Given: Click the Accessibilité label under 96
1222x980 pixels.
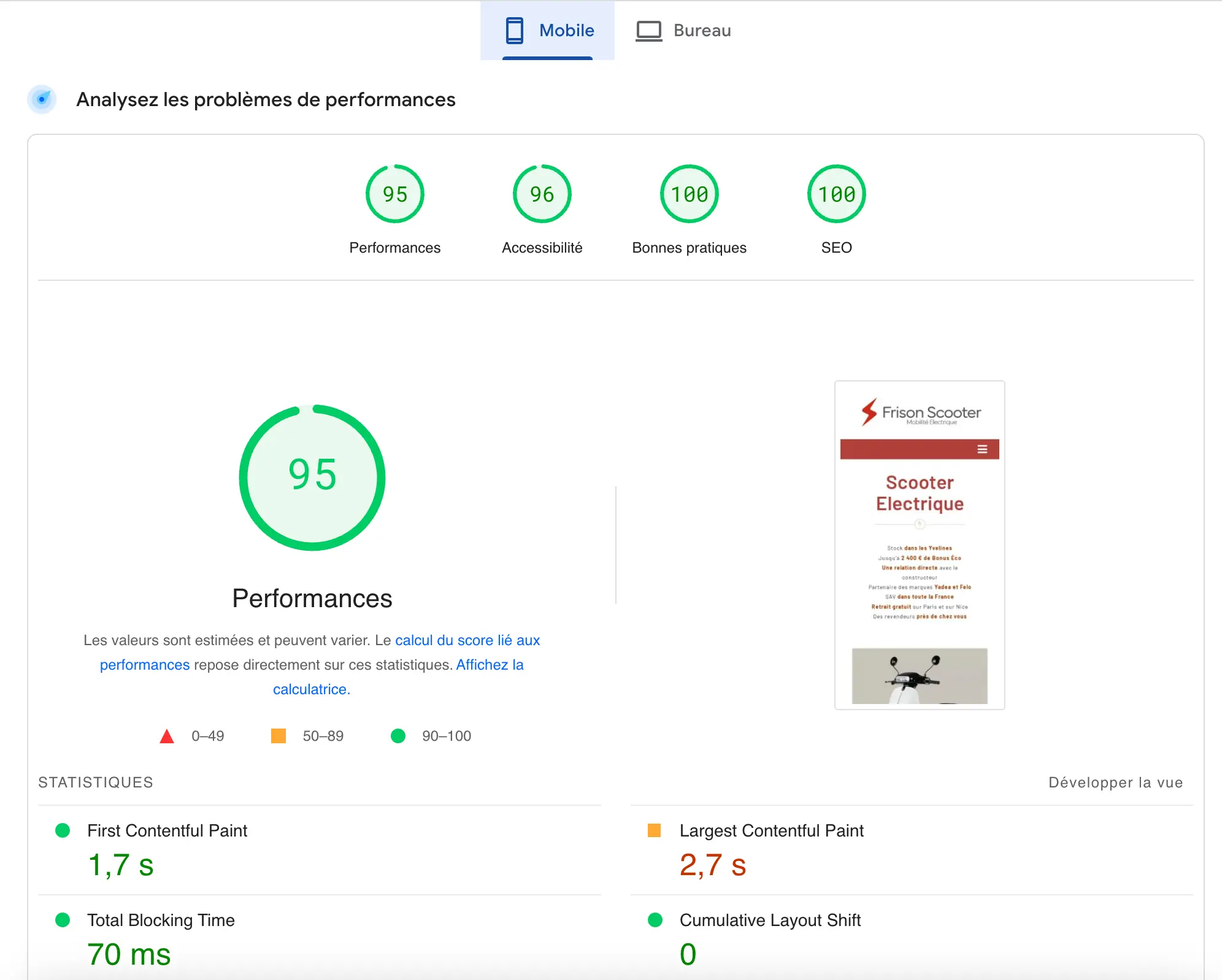Looking at the screenshot, I should point(542,248).
